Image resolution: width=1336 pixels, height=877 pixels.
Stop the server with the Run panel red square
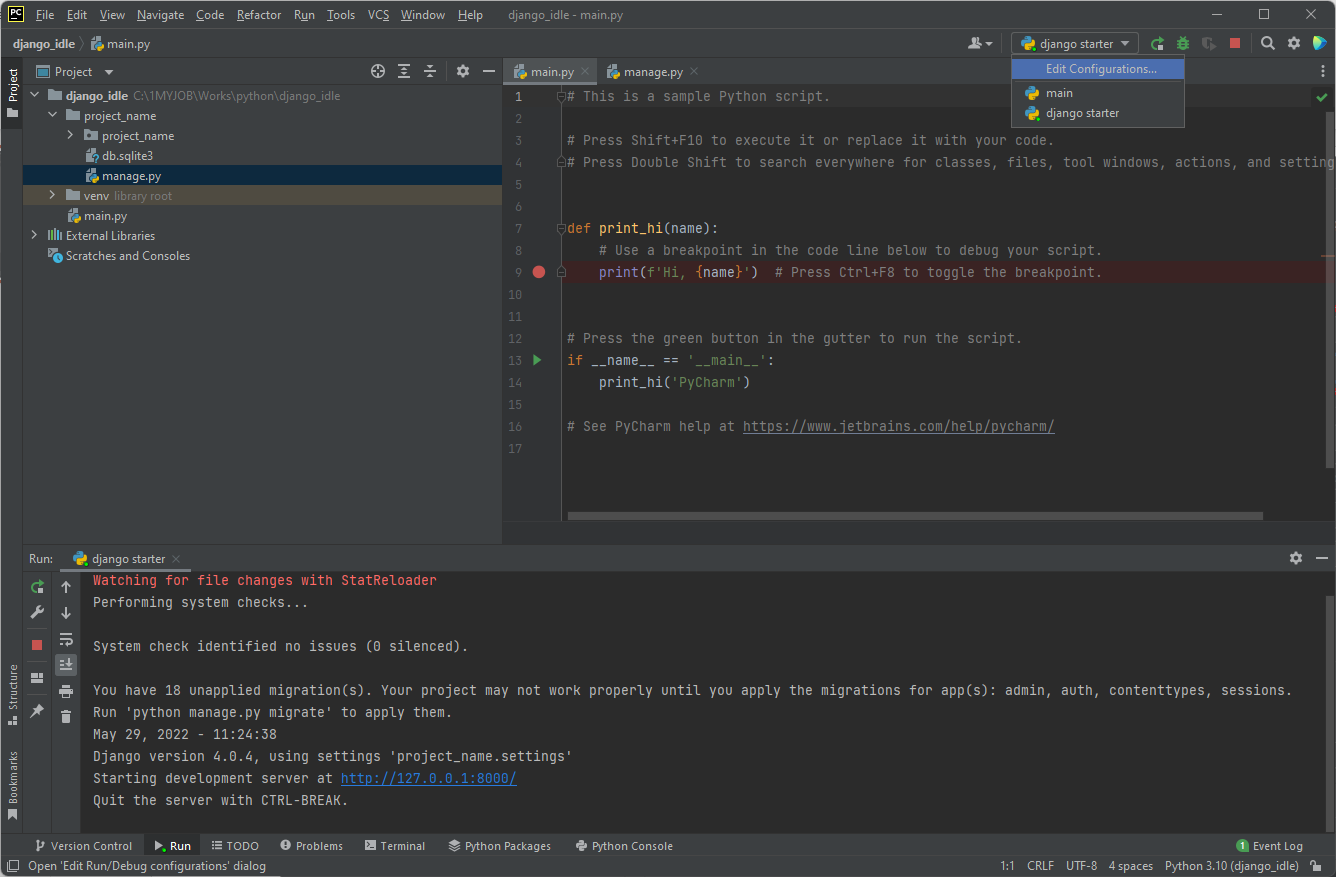37,645
